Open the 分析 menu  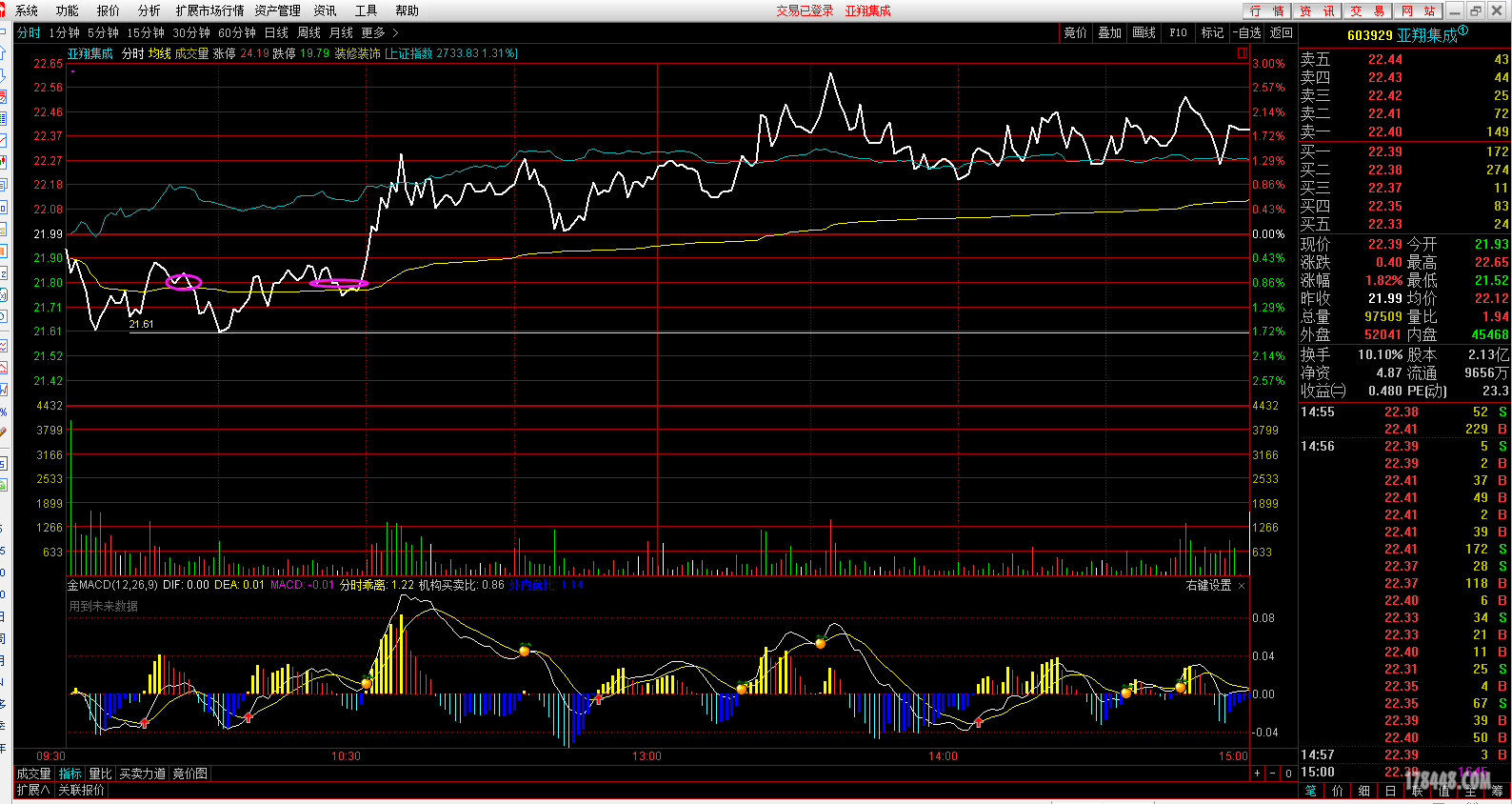click(x=149, y=10)
